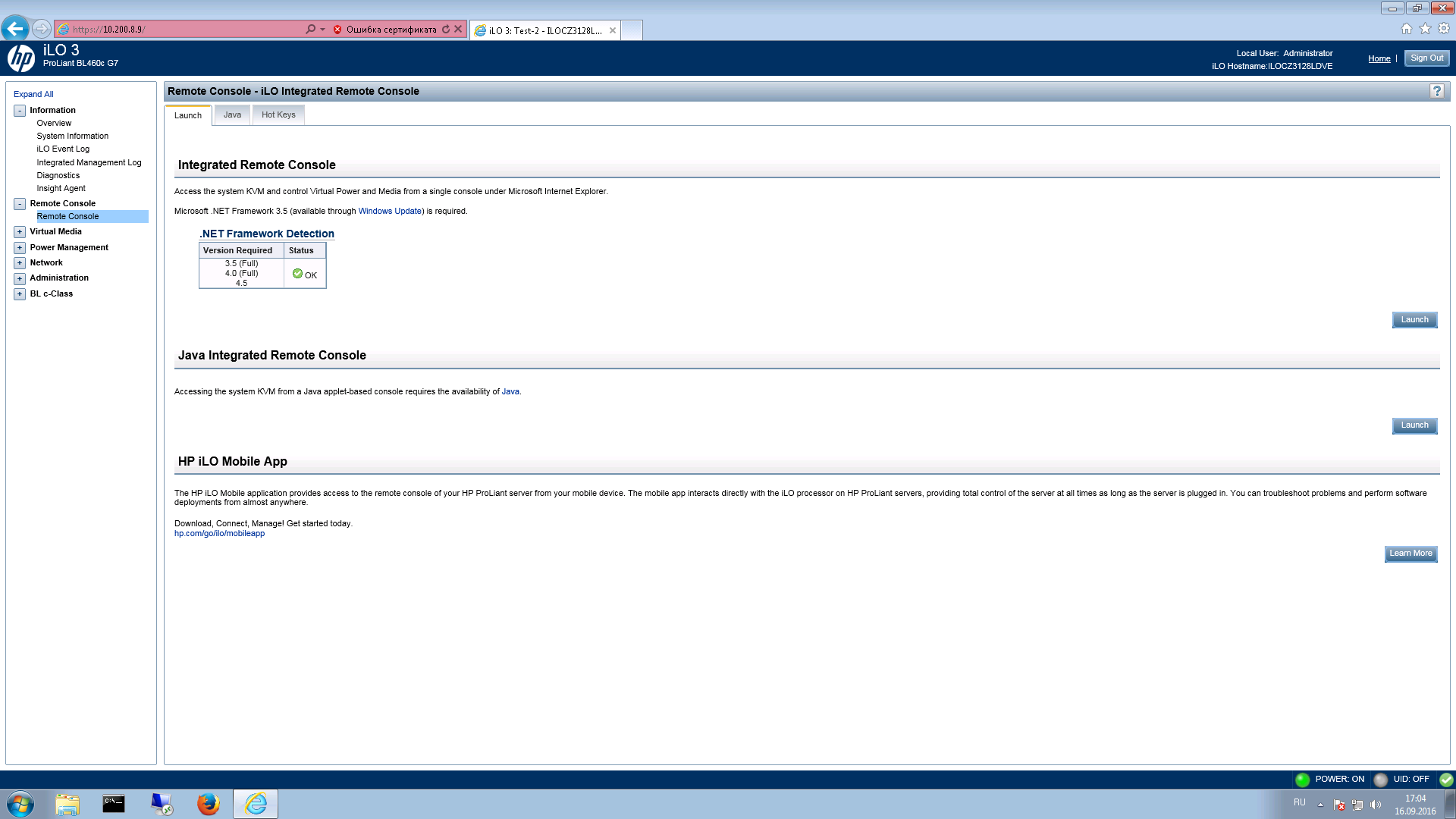Click the .NET status OK icon
Viewport: 1456px width, 819px height.
[x=297, y=274]
